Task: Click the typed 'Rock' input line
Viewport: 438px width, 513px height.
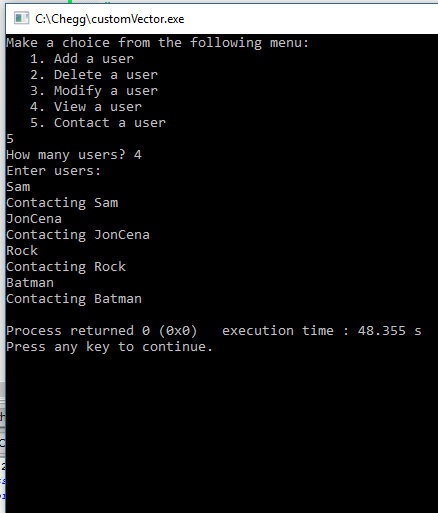Action: (22, 251)
